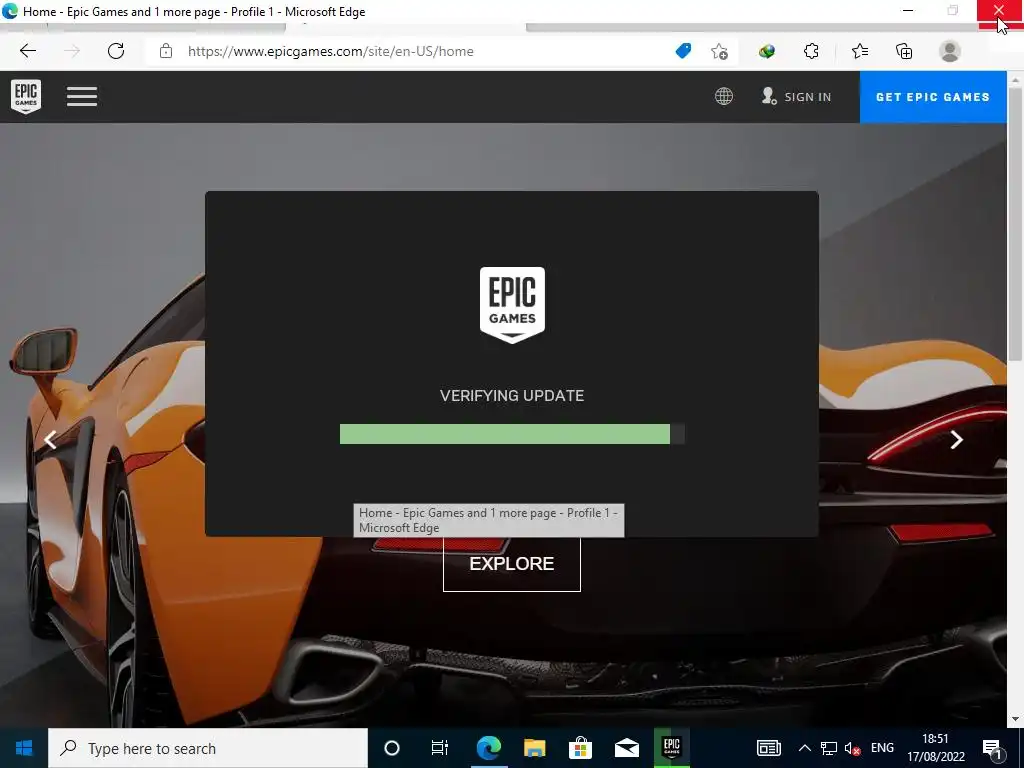Open the Favorites list icon
The width and height of the screenshot is (1024, 768).
(860, 51)
